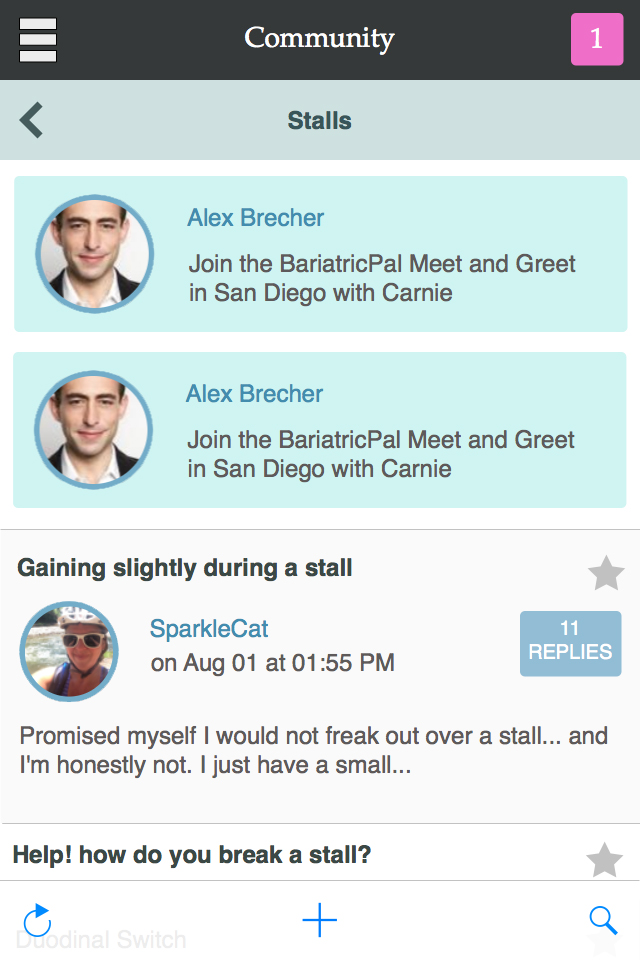Open search with magnifying glass icon
The image size is (640, 960).
point(603,920)
